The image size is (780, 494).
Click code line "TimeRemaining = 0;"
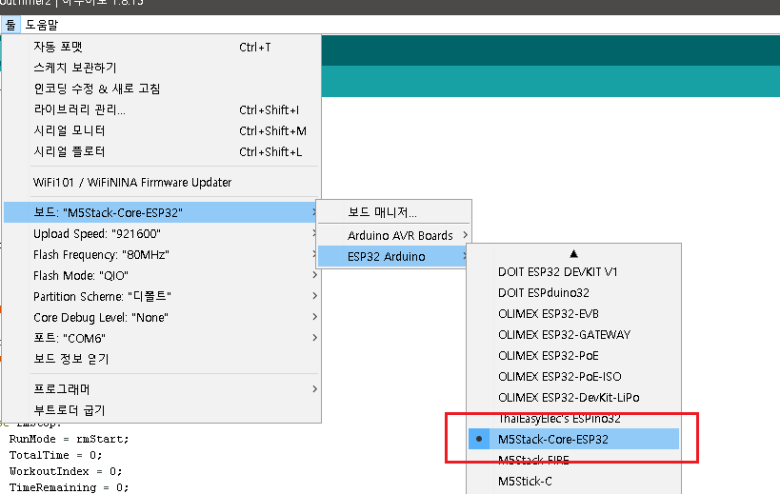click(69, 487)
